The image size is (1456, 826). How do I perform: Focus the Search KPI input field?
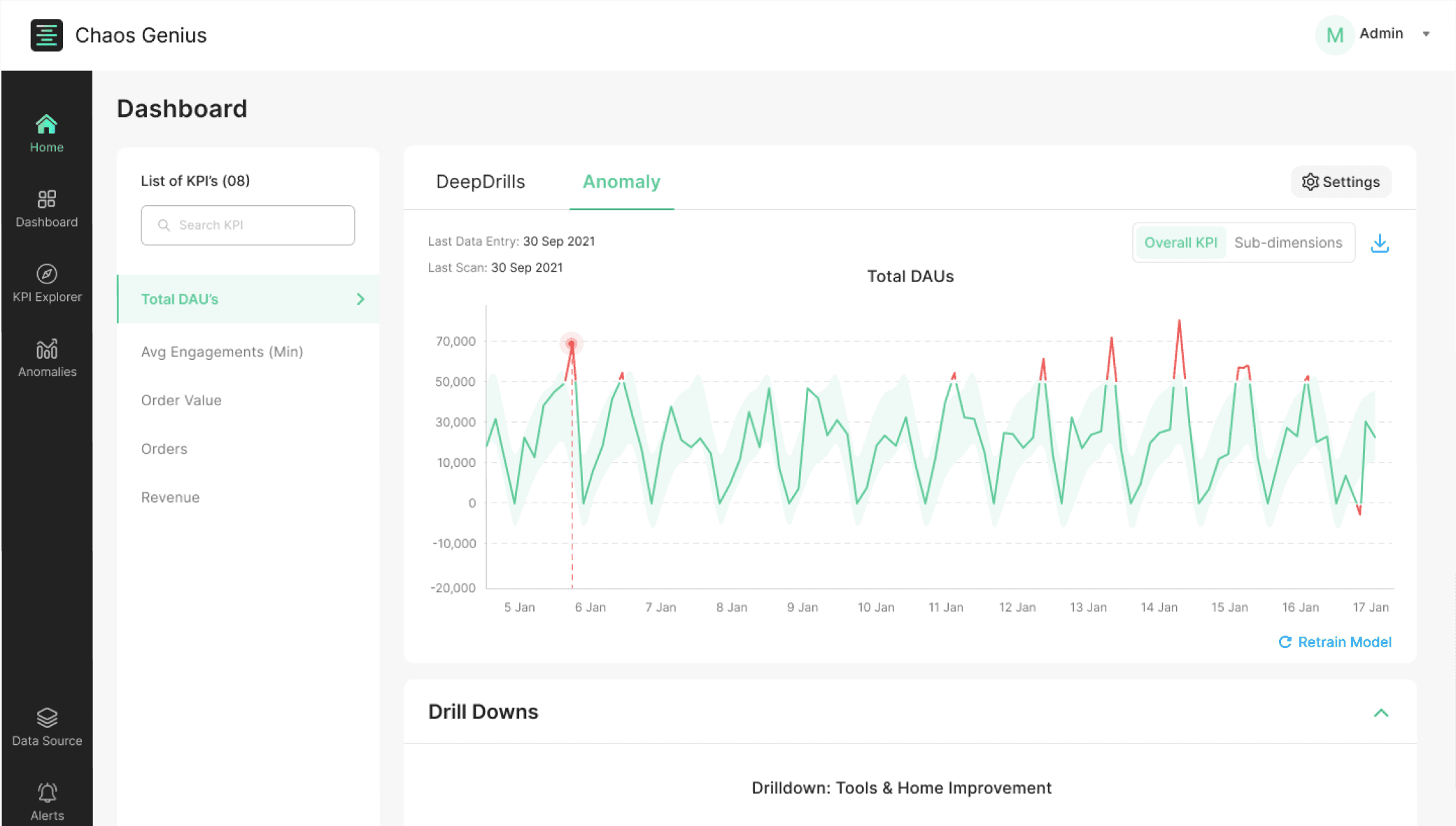point(248,225)
